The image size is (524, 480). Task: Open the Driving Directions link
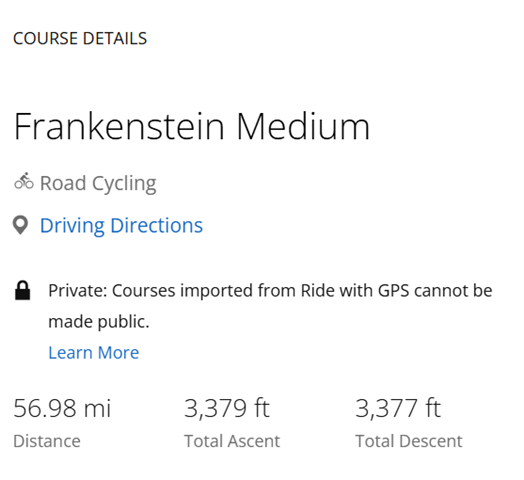[121, 225]
